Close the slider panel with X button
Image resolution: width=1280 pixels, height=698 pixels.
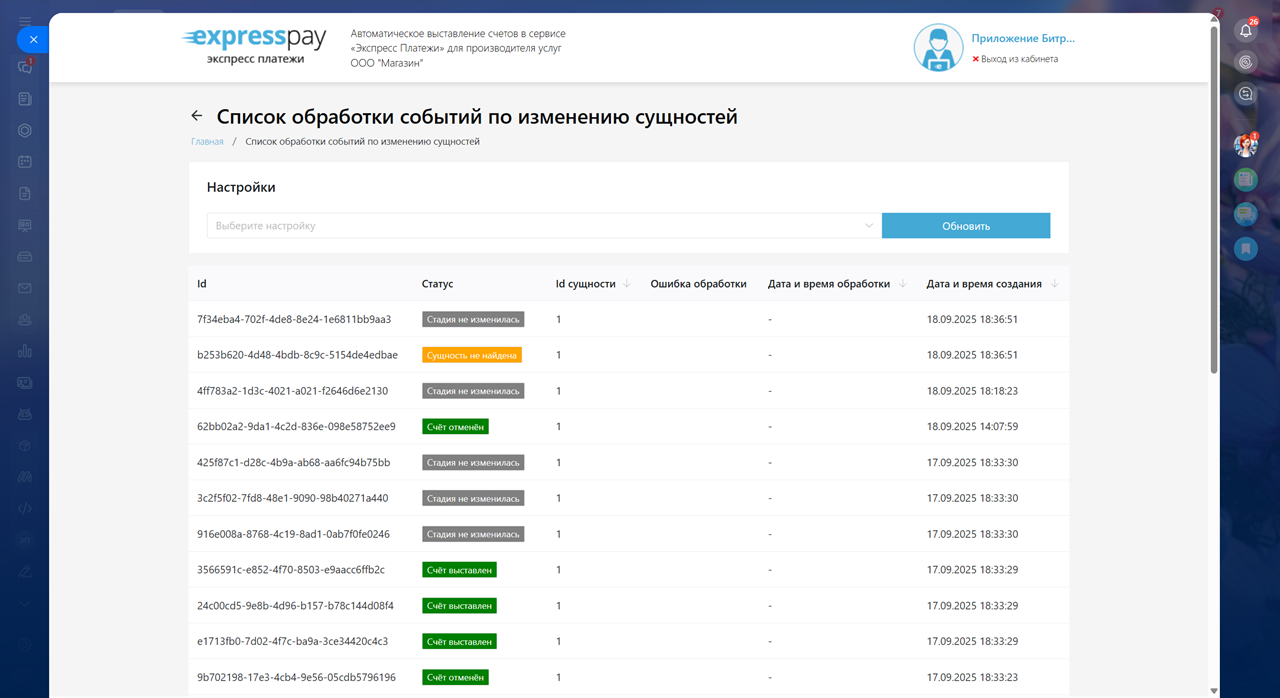pos(33,40)
